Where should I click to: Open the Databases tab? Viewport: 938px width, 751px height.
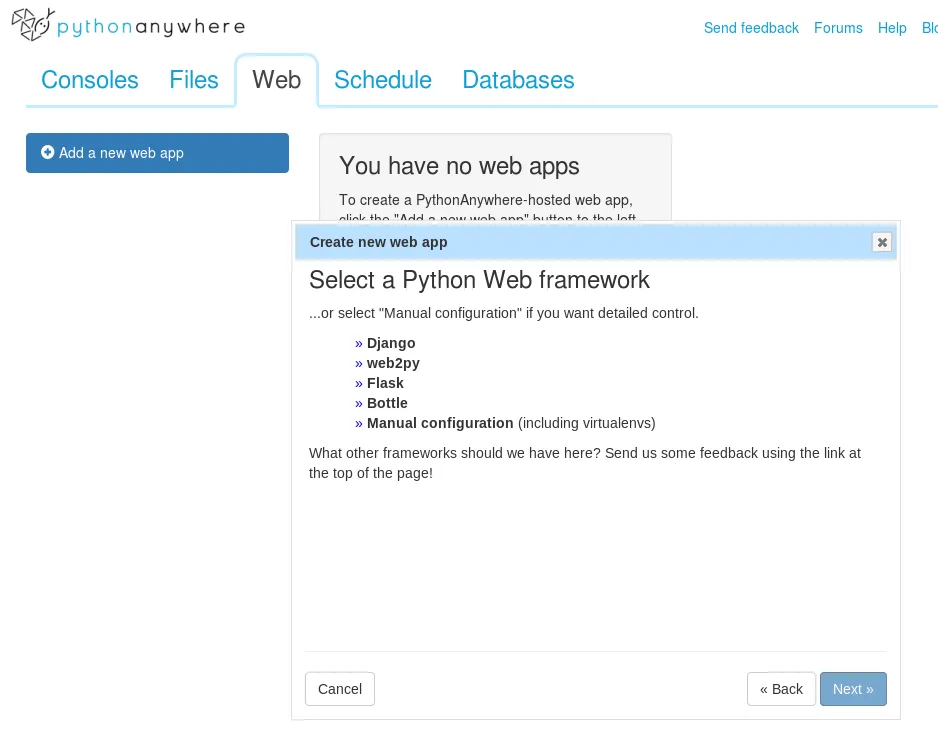[x=518, y=80]
